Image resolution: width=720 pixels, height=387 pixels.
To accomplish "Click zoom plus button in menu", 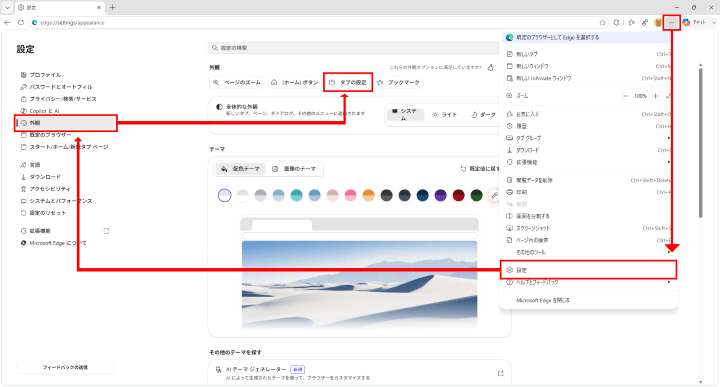I will 656,96.
